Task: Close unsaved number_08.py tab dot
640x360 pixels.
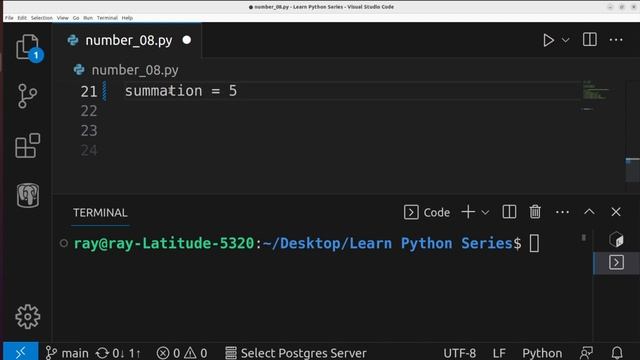Action: point(187,40)
